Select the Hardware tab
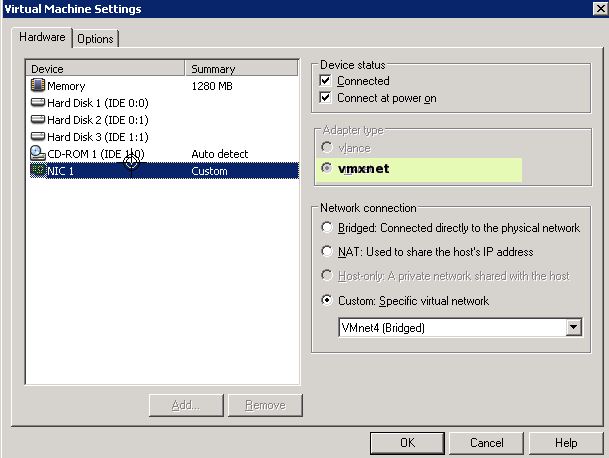Viewport: 609px width, 458px height. pyautogui.click(x=43, y=37)
